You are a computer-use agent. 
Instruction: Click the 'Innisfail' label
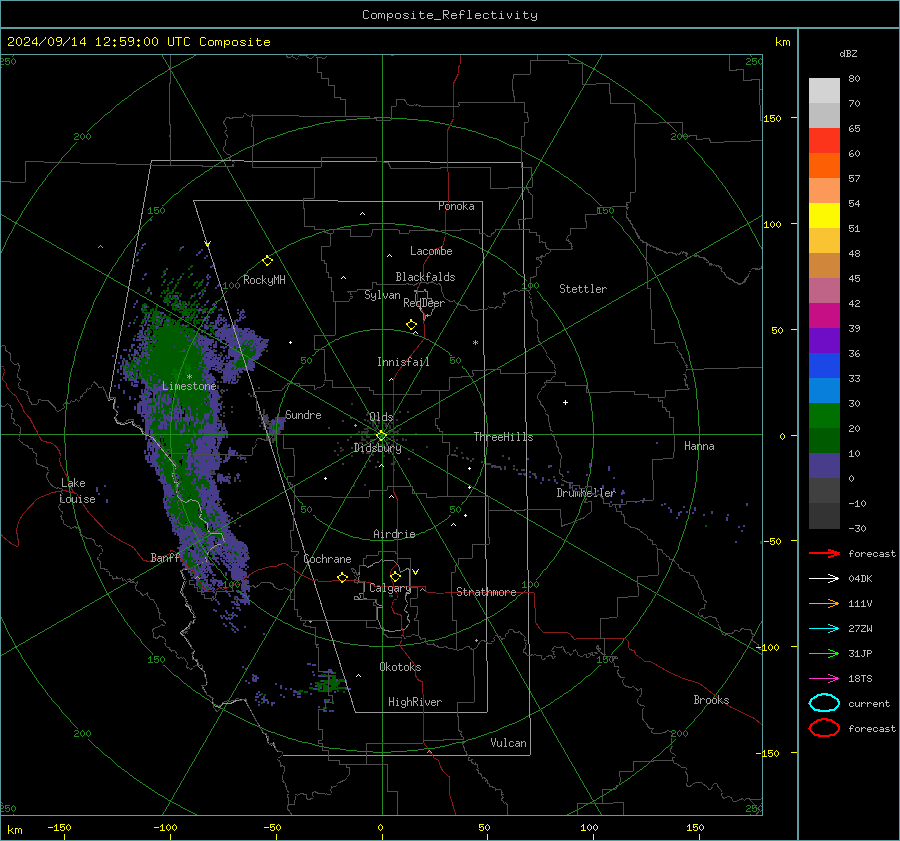click(403, 362)
